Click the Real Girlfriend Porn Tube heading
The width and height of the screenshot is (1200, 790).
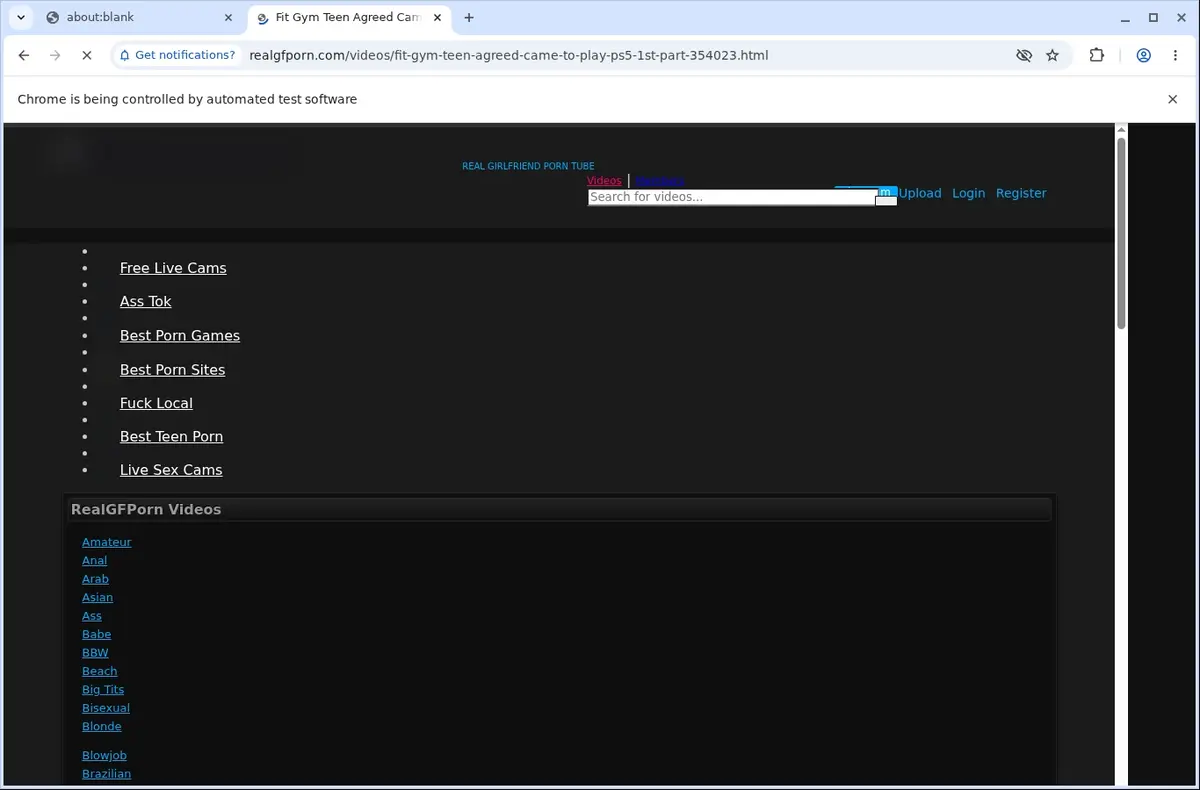pos(528,166)
